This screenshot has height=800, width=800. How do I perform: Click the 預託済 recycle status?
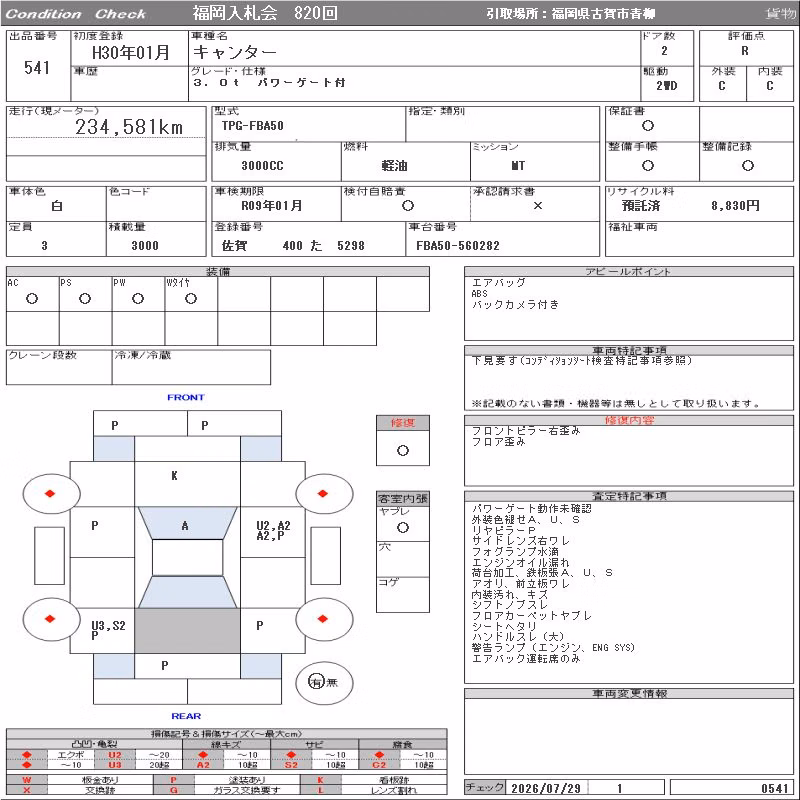641,206
